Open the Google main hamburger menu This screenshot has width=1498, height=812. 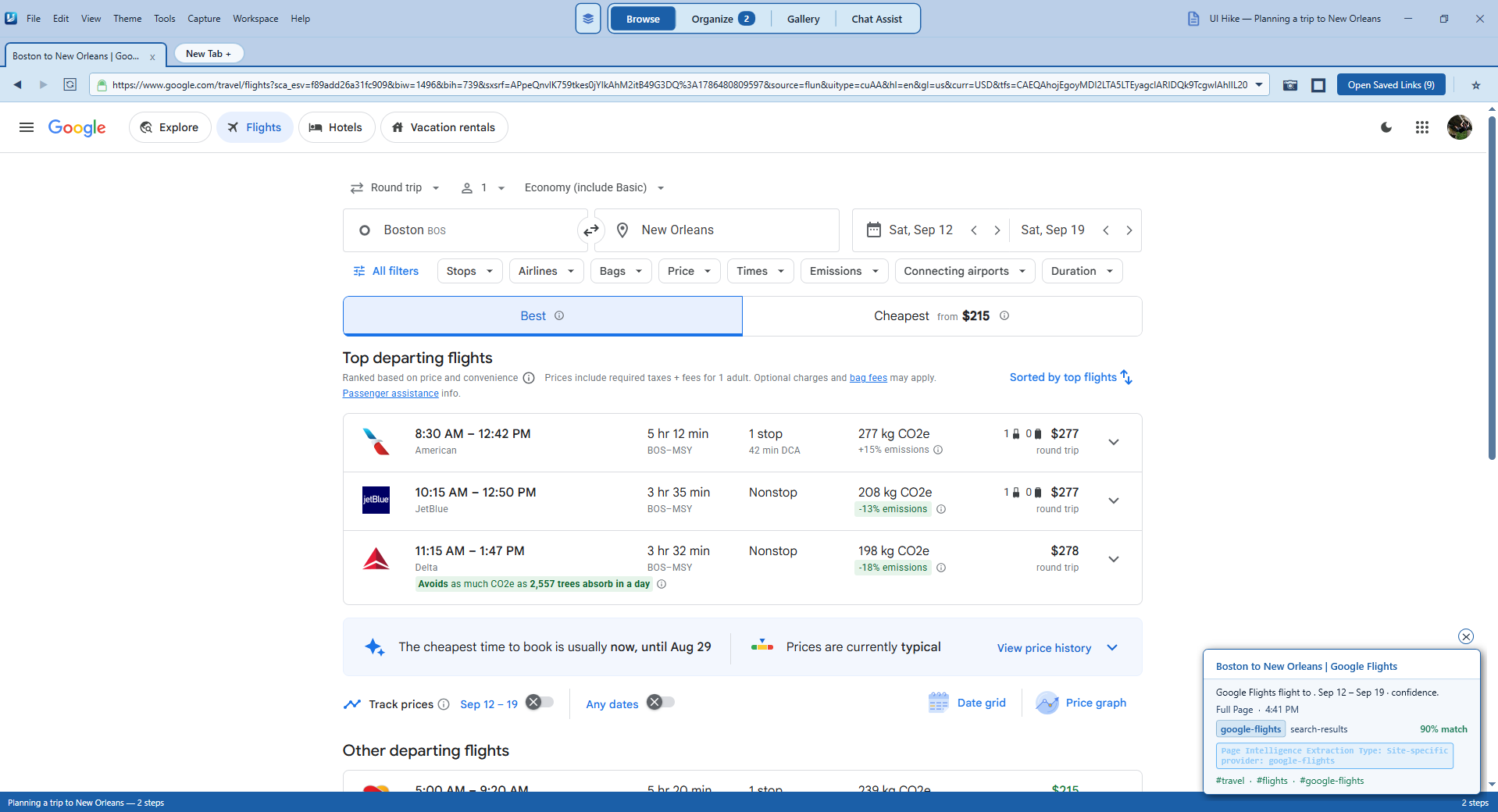tap(27, 127)
